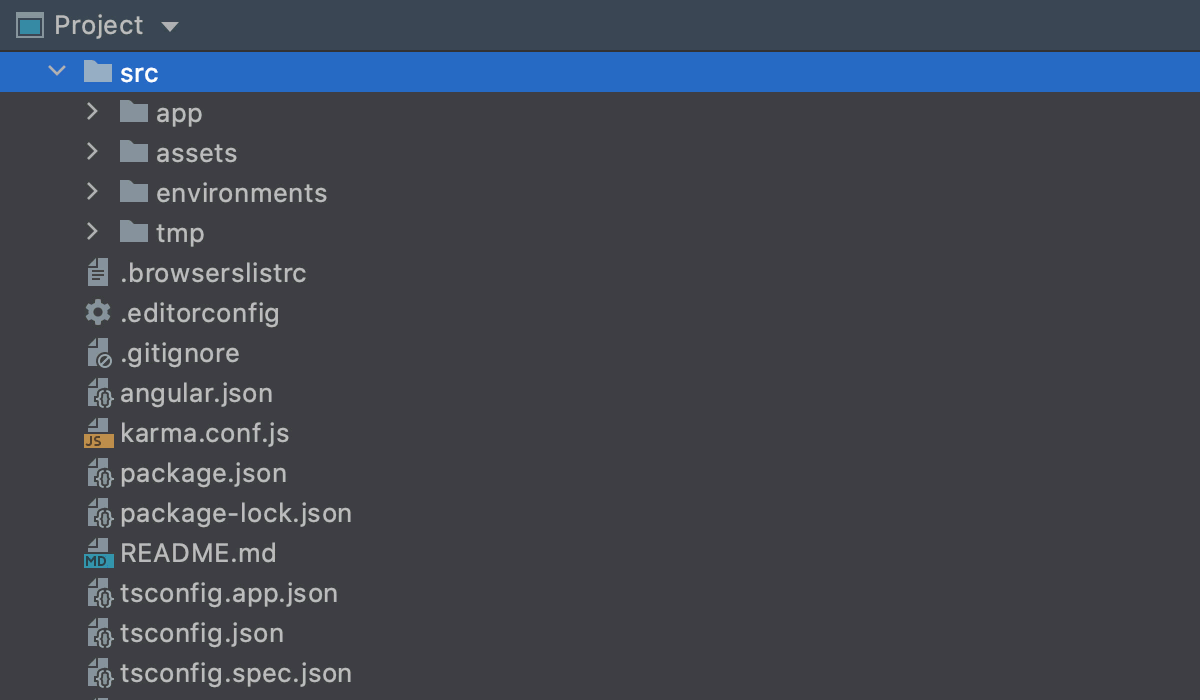Viewport: 1200px width, 700px height.
Task: Click the README.md markdown icon
Action: click(97, 553)
